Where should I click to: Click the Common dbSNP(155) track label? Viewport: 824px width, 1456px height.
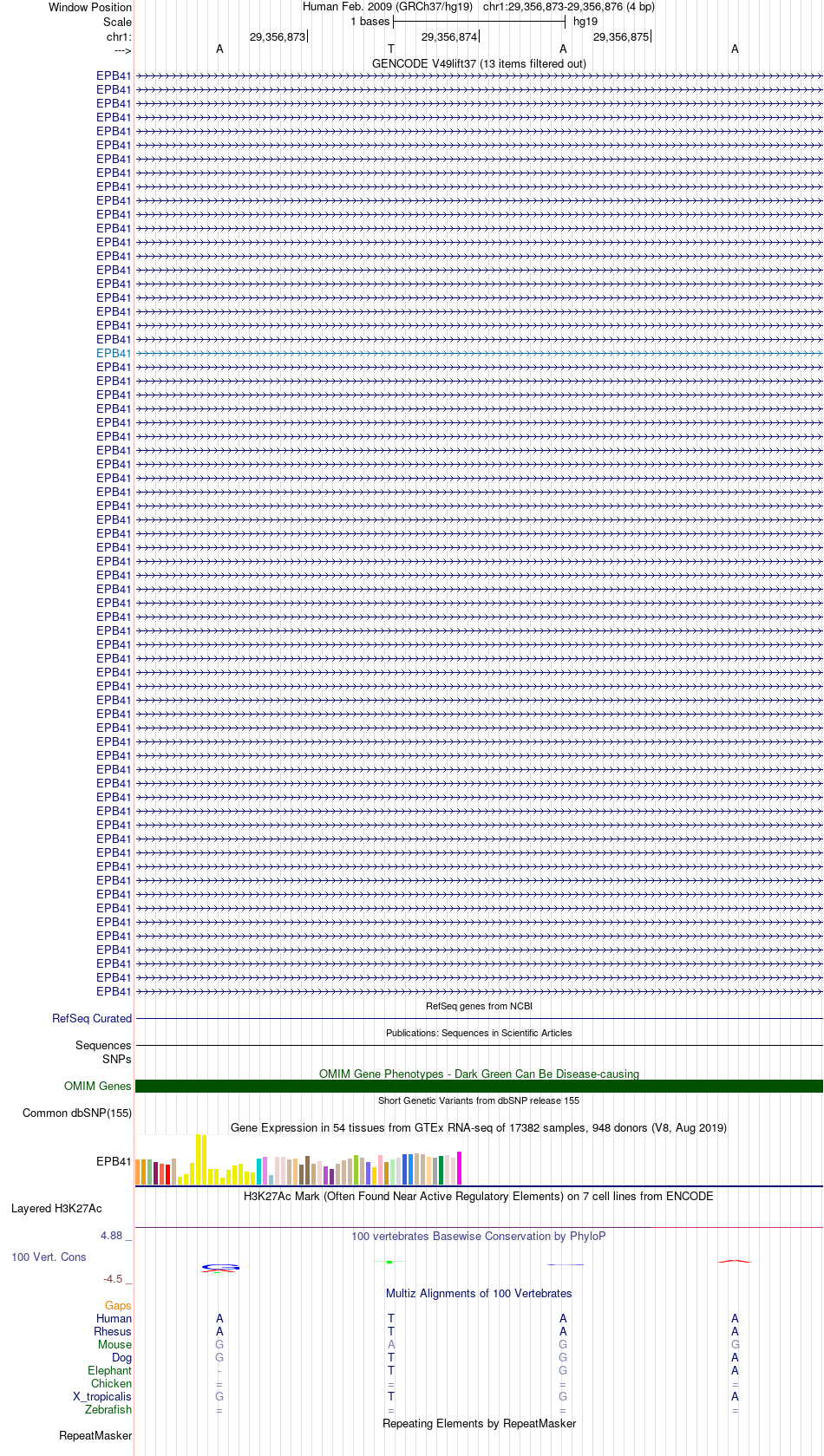click(77, 1113)
